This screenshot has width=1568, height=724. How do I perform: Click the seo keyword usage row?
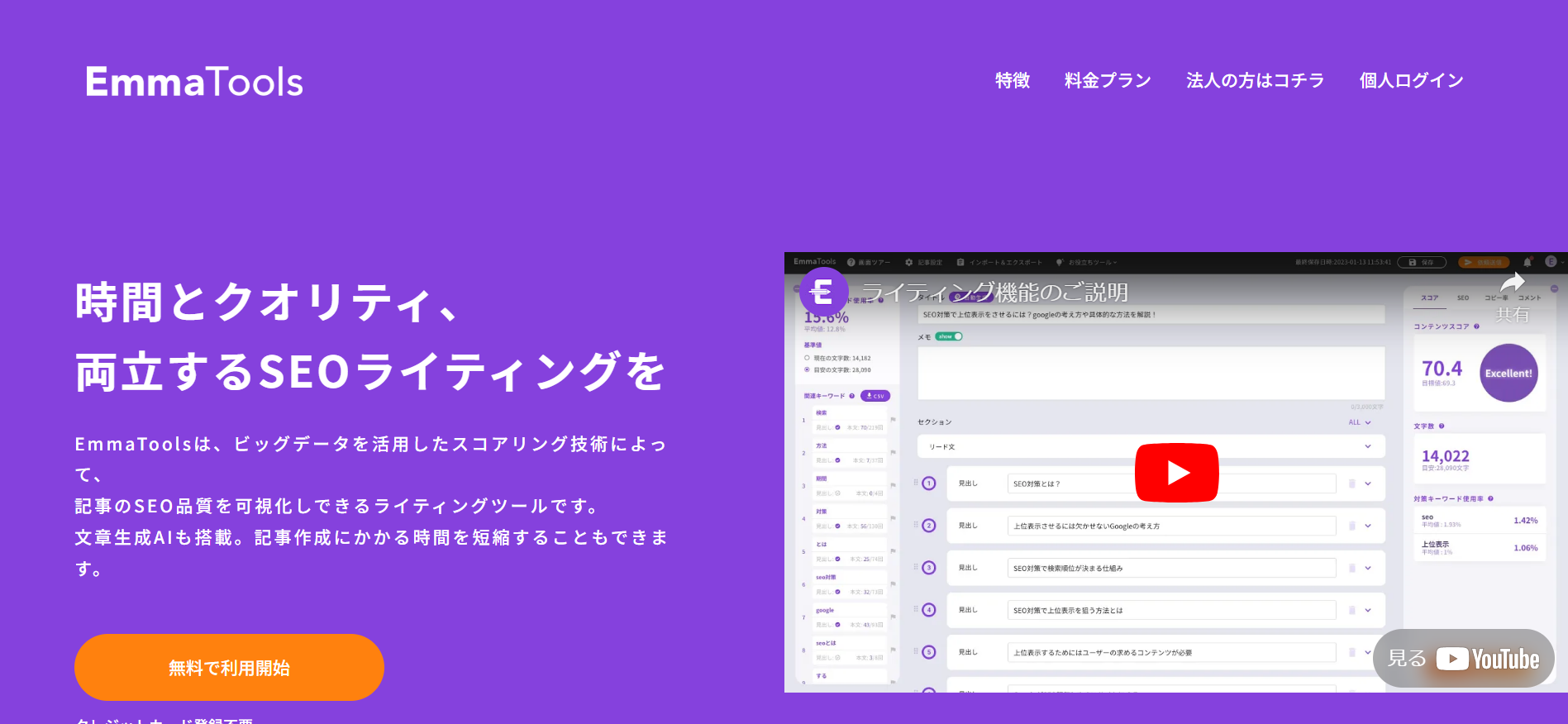[x=1480, y=520]
